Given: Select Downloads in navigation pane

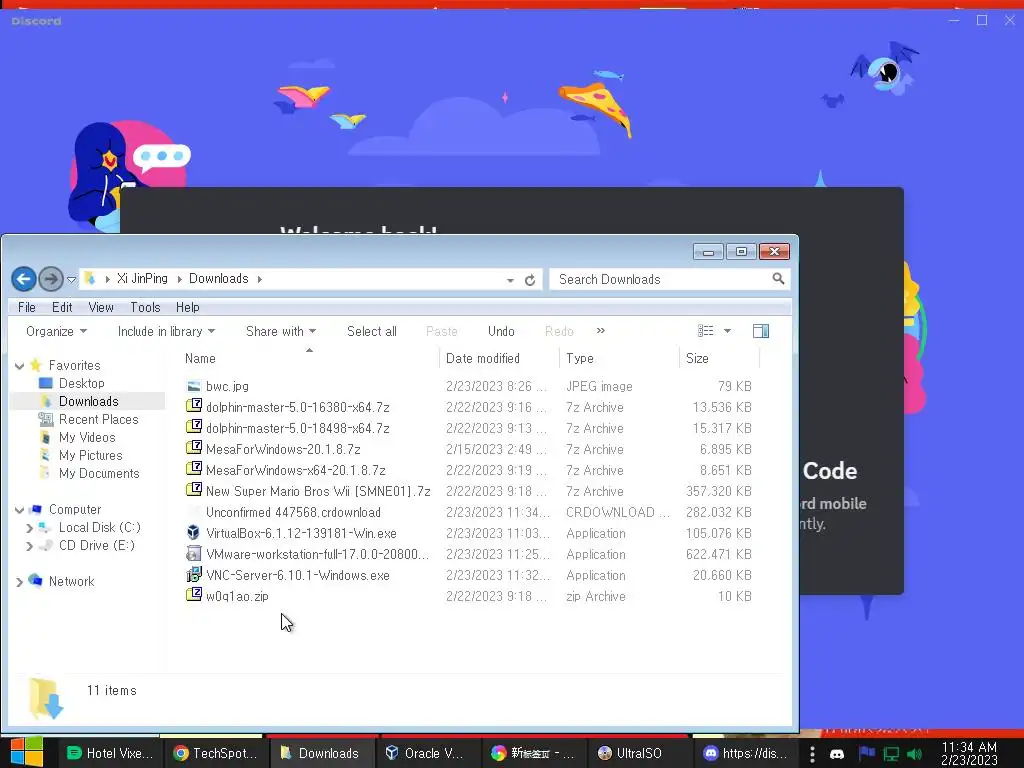Looking at the screenshot, I should click(x=88, y=401).
